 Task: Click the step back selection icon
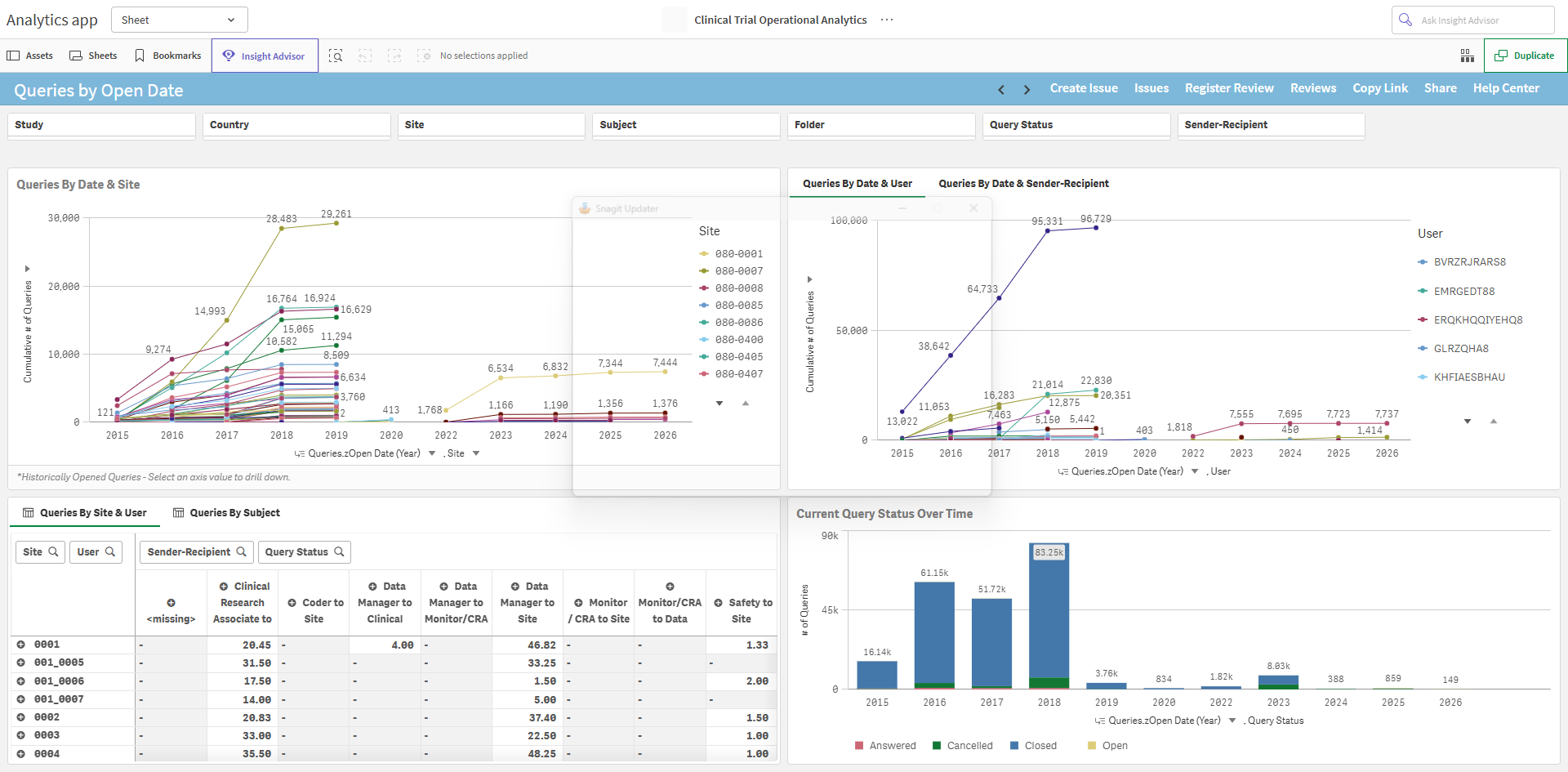click(x=365, y=56)
